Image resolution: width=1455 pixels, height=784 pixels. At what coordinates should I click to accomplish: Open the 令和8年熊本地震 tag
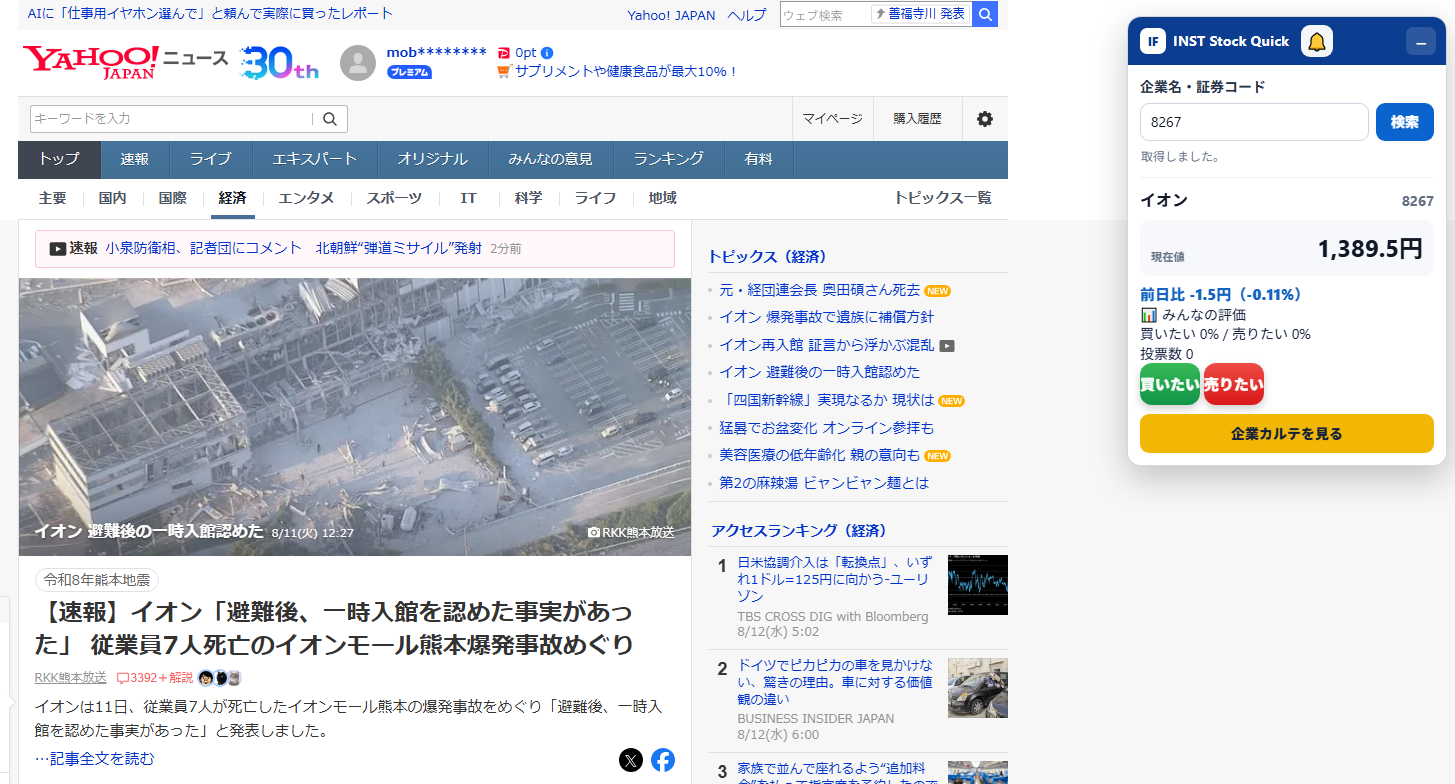[97, 581]
